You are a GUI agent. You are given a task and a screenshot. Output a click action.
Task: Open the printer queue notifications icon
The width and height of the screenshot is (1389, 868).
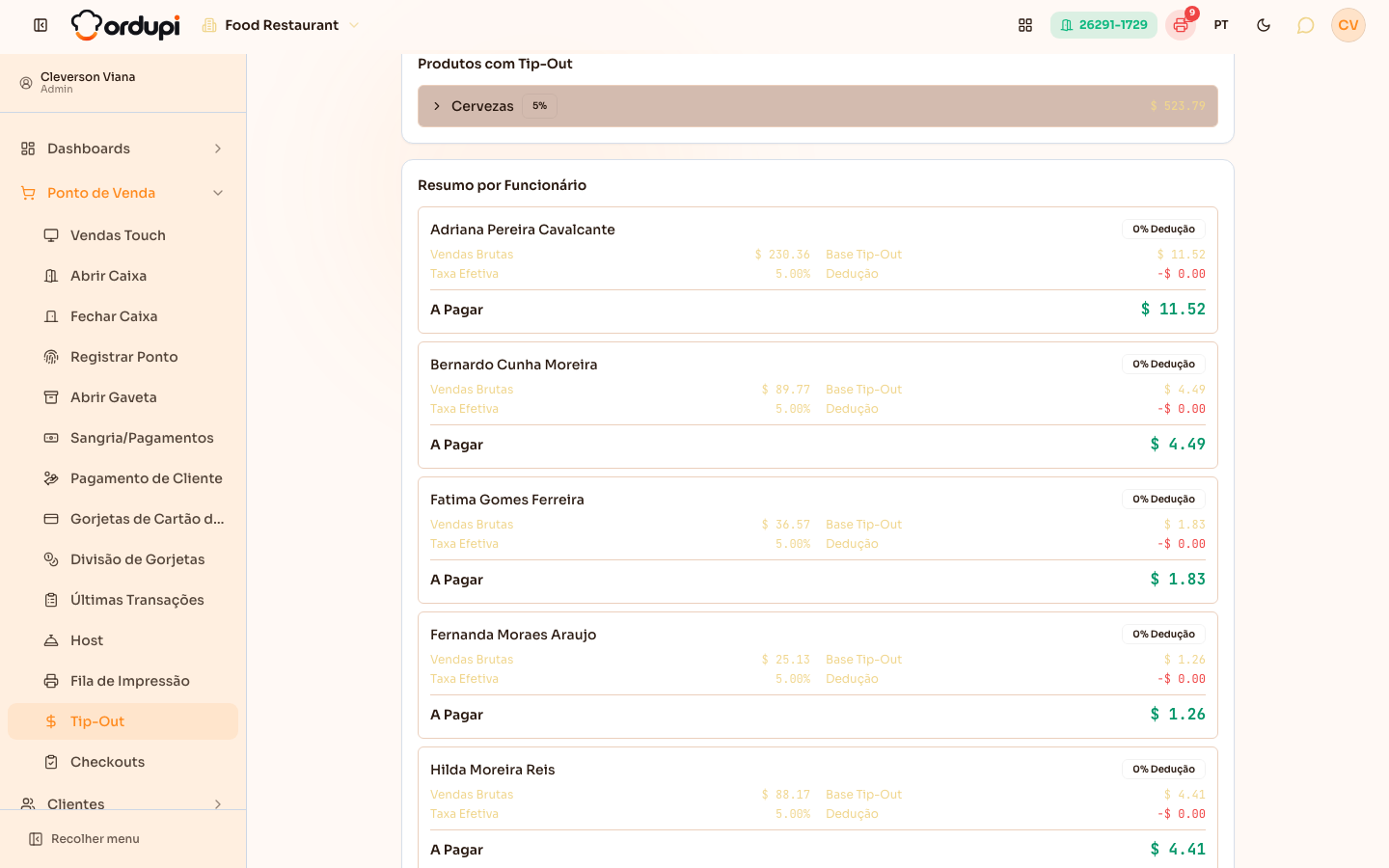1181,25
